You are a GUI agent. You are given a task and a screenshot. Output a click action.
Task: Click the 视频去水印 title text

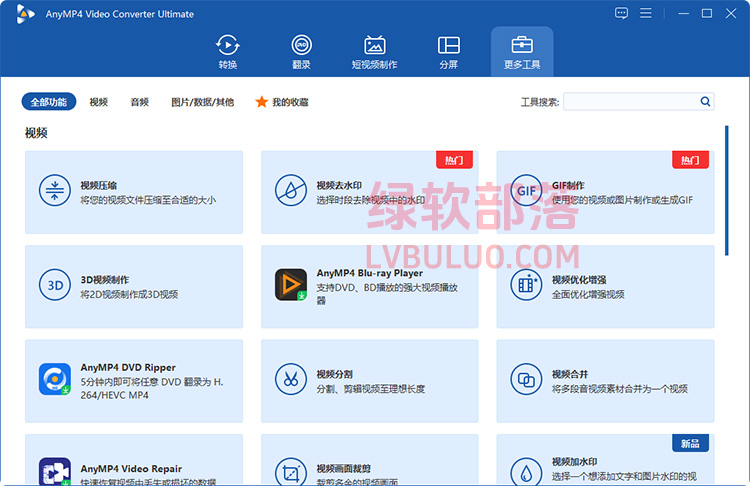pyautogui.click(x=339, y=185)
